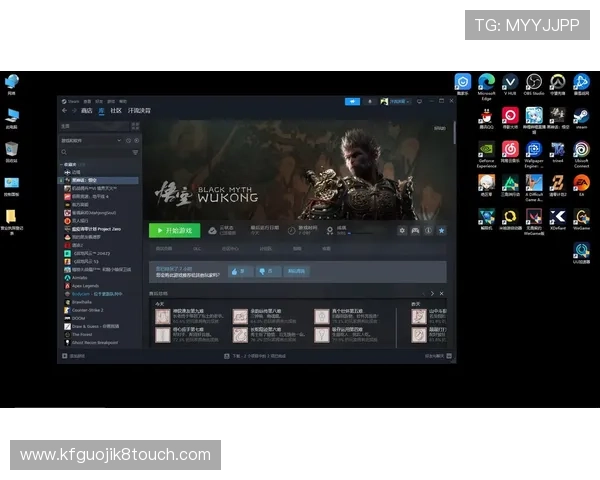
Task: Click the green Start Game (开始游戏) button
Action: point(175,230)
